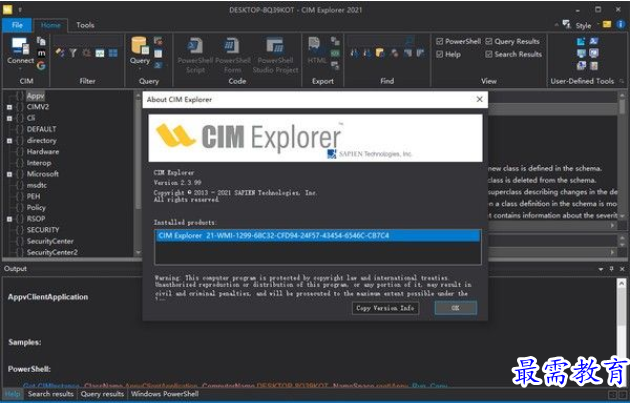Close the About CIM Explorer dialog

point(479,99)
